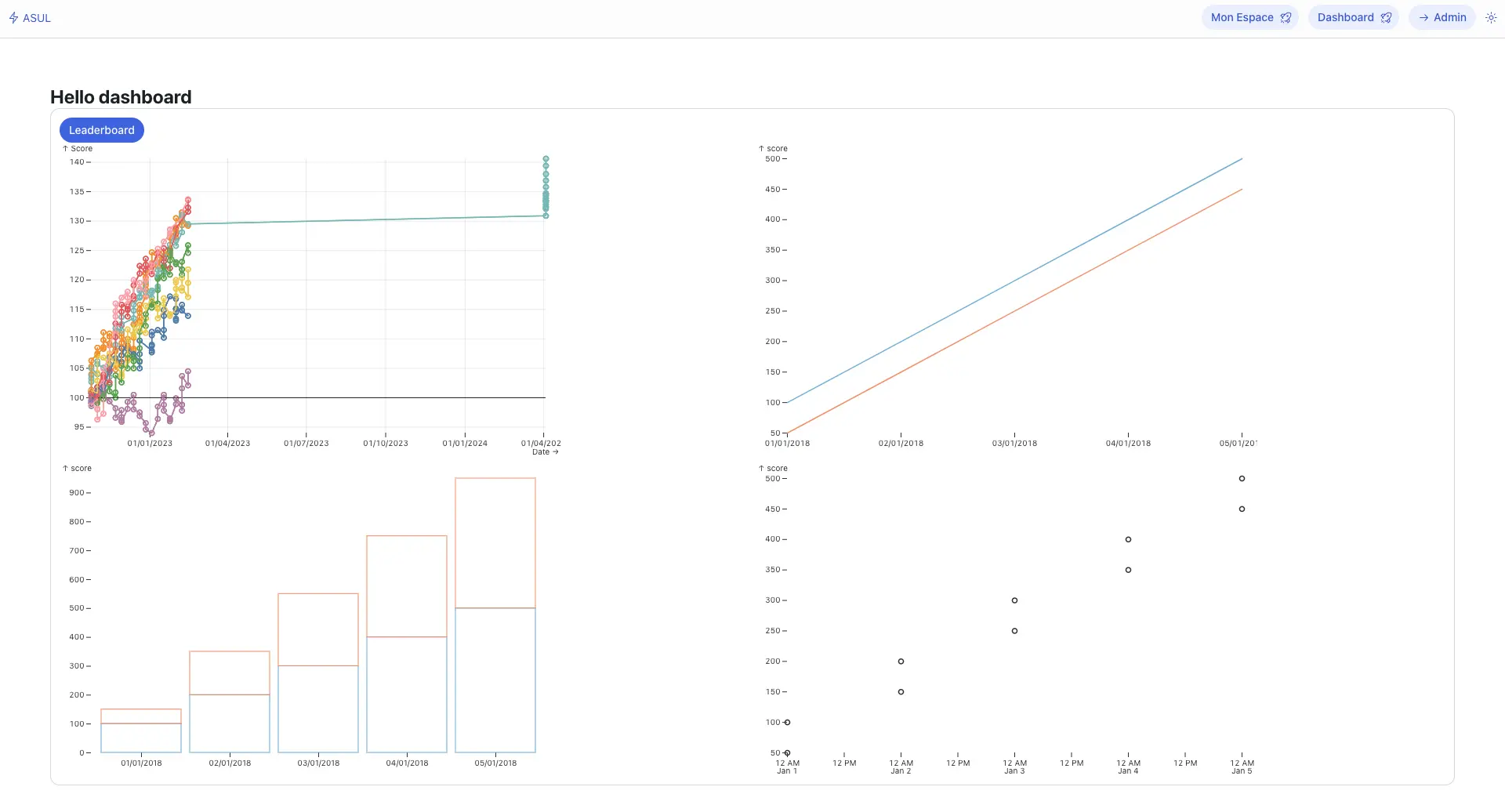The width and height of the screenshot is (1505, 812).
Task: Click the 900 tick on bar chart axis
Action: pyautogui.click(x=76, y=493)
